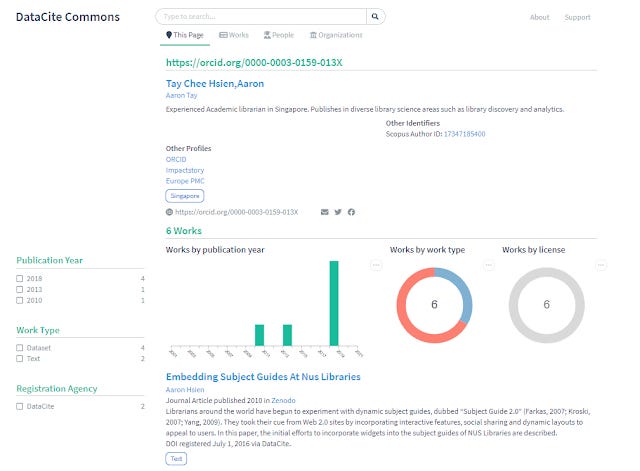Click the Singapore tag button
The height and width of the screenshot is (471, 640).
tap(185, 196)
